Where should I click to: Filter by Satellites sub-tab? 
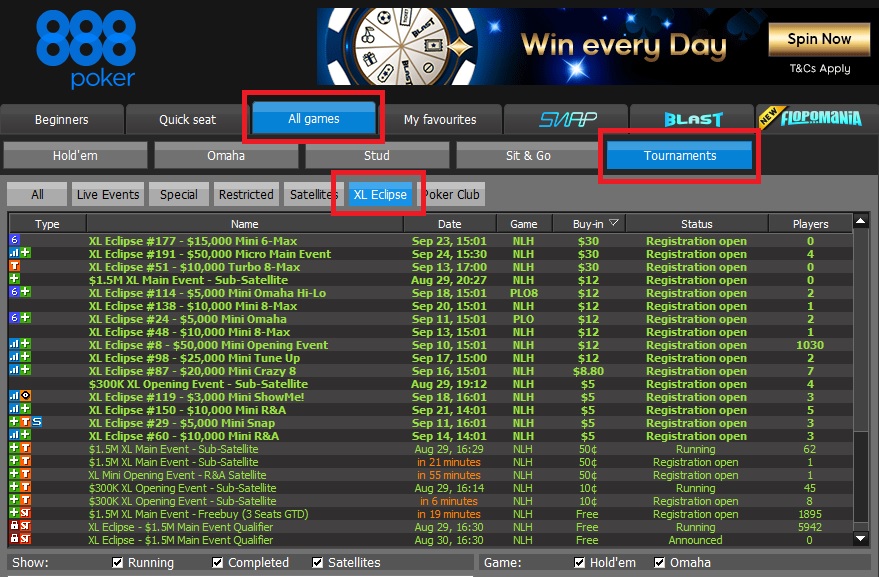(314, 195)
